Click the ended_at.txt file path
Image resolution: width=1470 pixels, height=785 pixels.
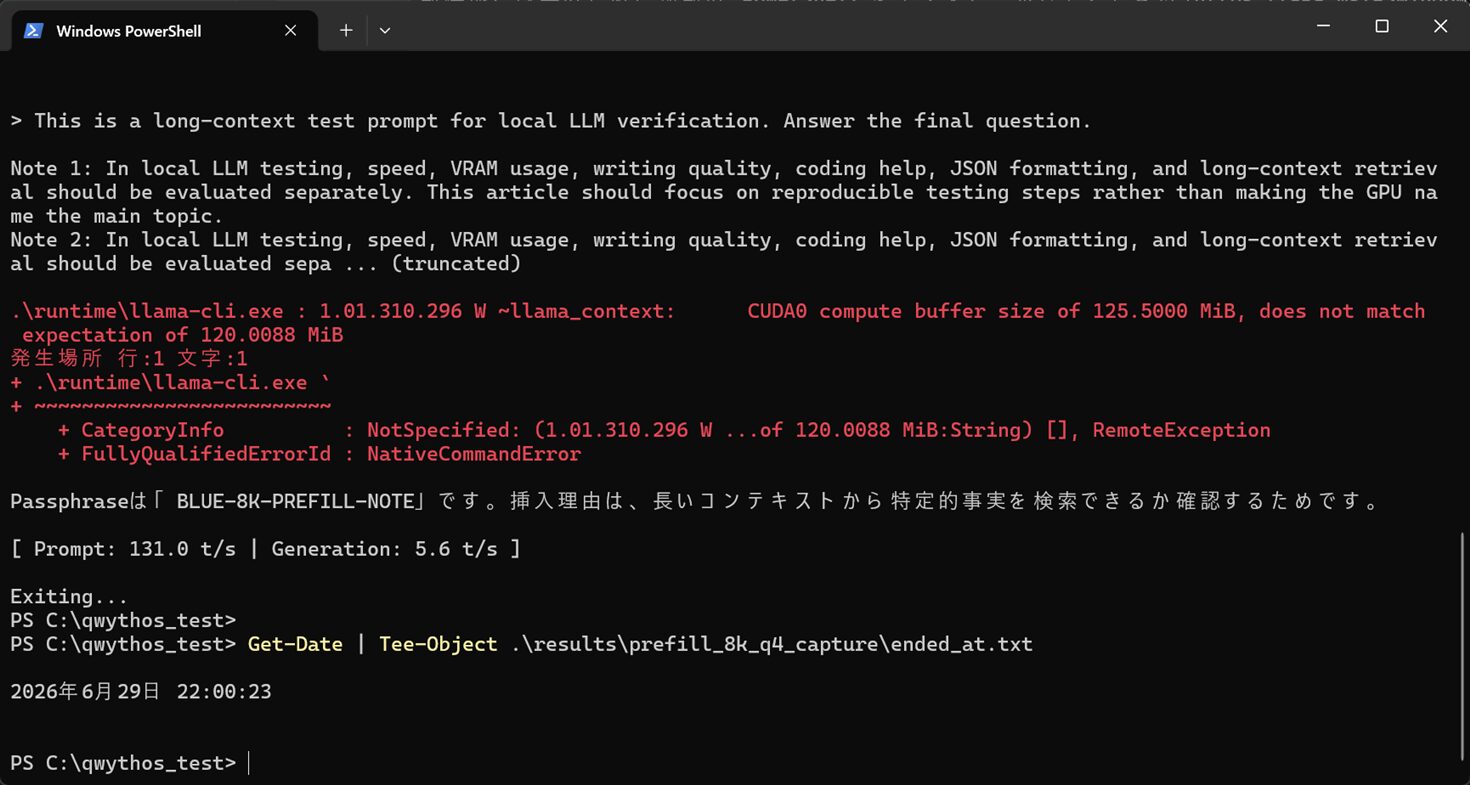(x=771, y=644)
